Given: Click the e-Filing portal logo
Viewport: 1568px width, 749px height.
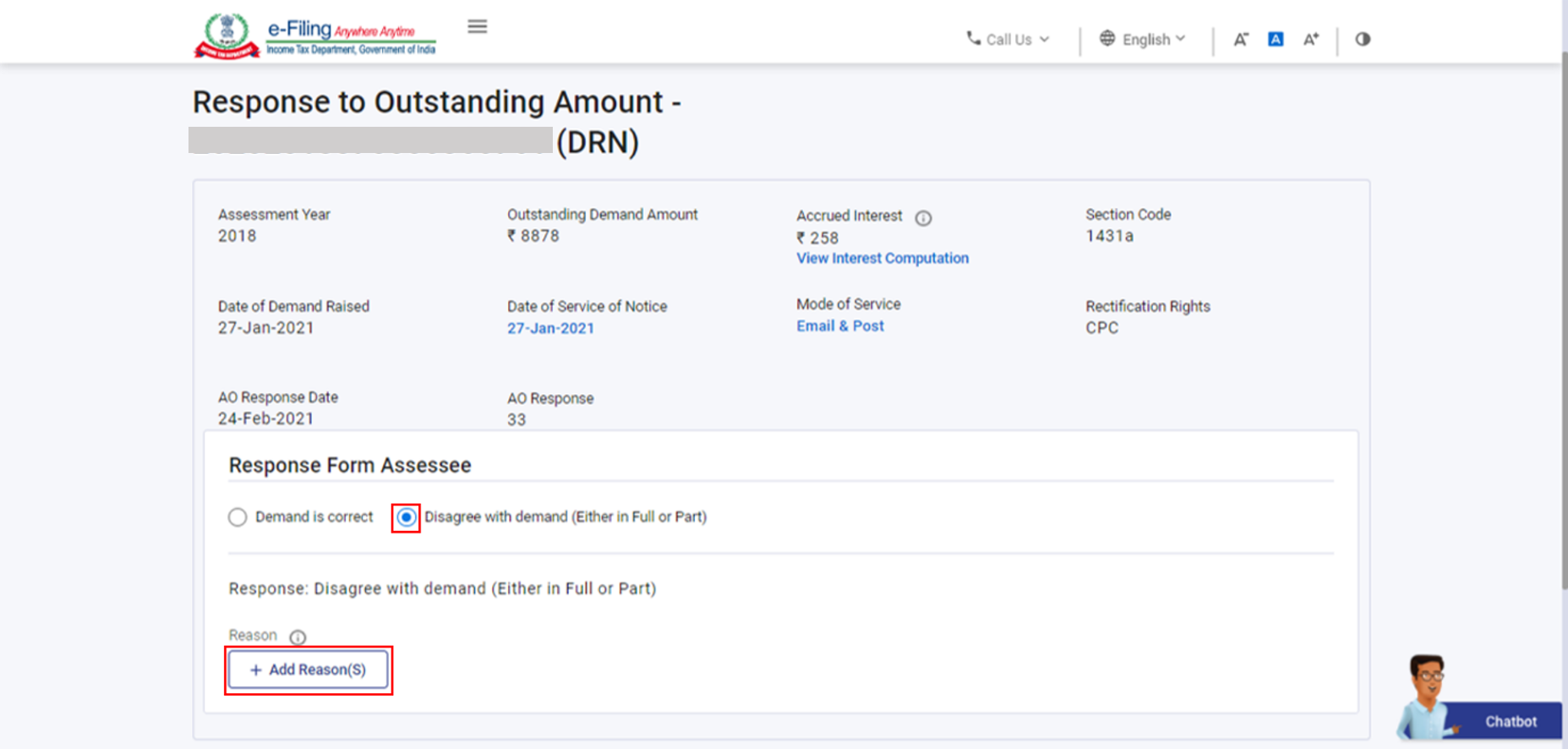Looking at the screenshot, I should coord(314,36).
